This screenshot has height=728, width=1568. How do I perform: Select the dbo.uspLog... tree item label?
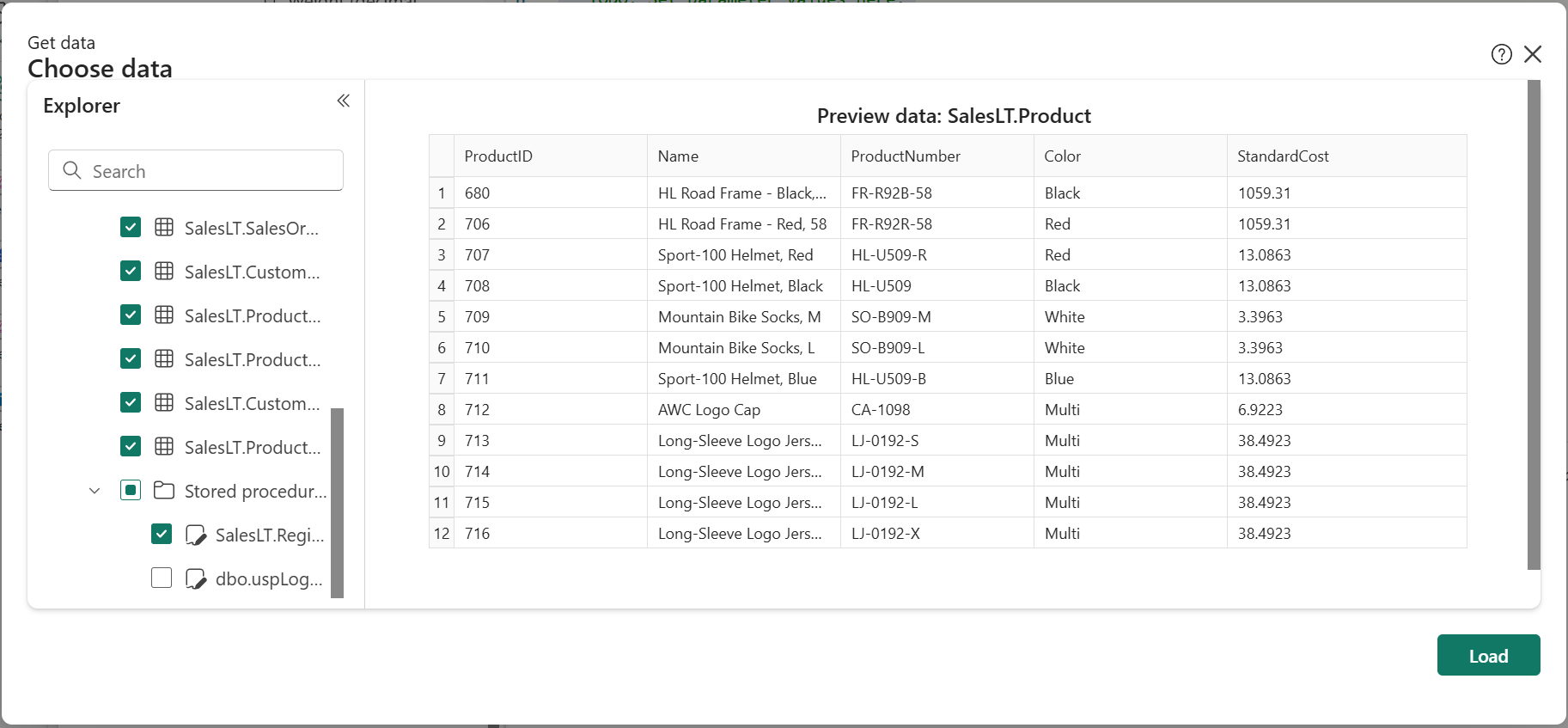pyautogui.click(x=269, y=579)
